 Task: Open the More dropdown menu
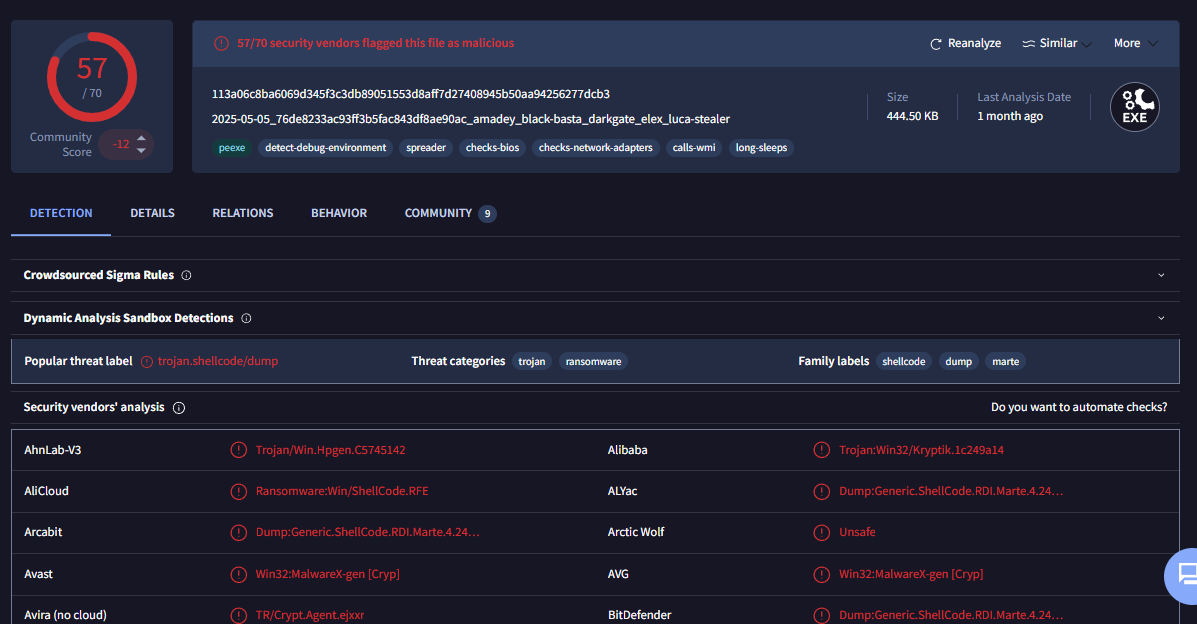(1135, 43)
